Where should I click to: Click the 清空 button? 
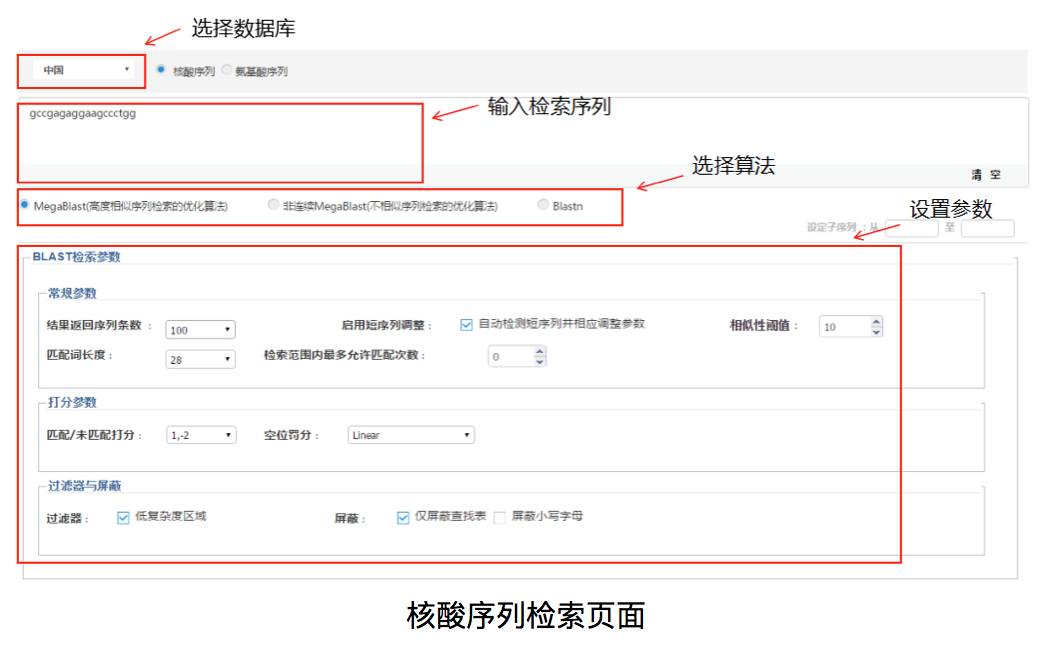tap(986, 175)
